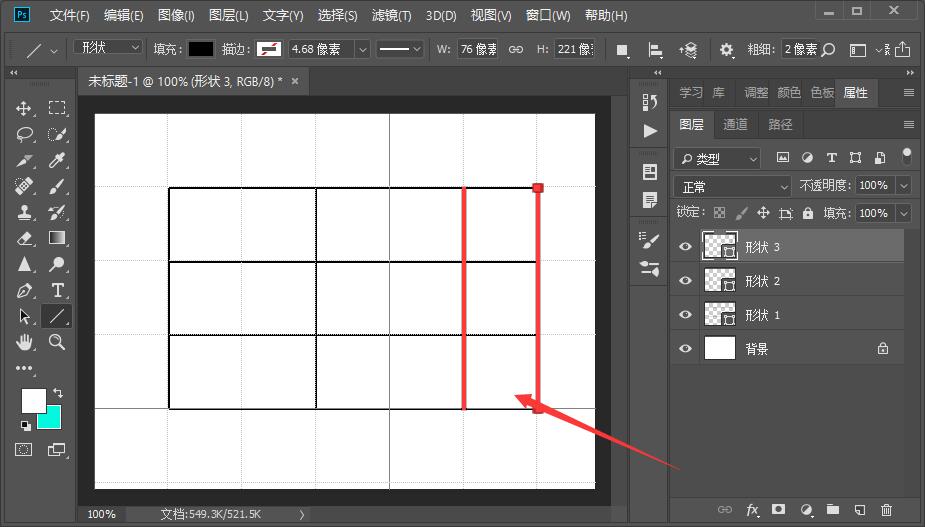The width and height of the screenshot is (925, 527).
Task: Select the Spot Healing Brush tool
Action: click(24, 186)
